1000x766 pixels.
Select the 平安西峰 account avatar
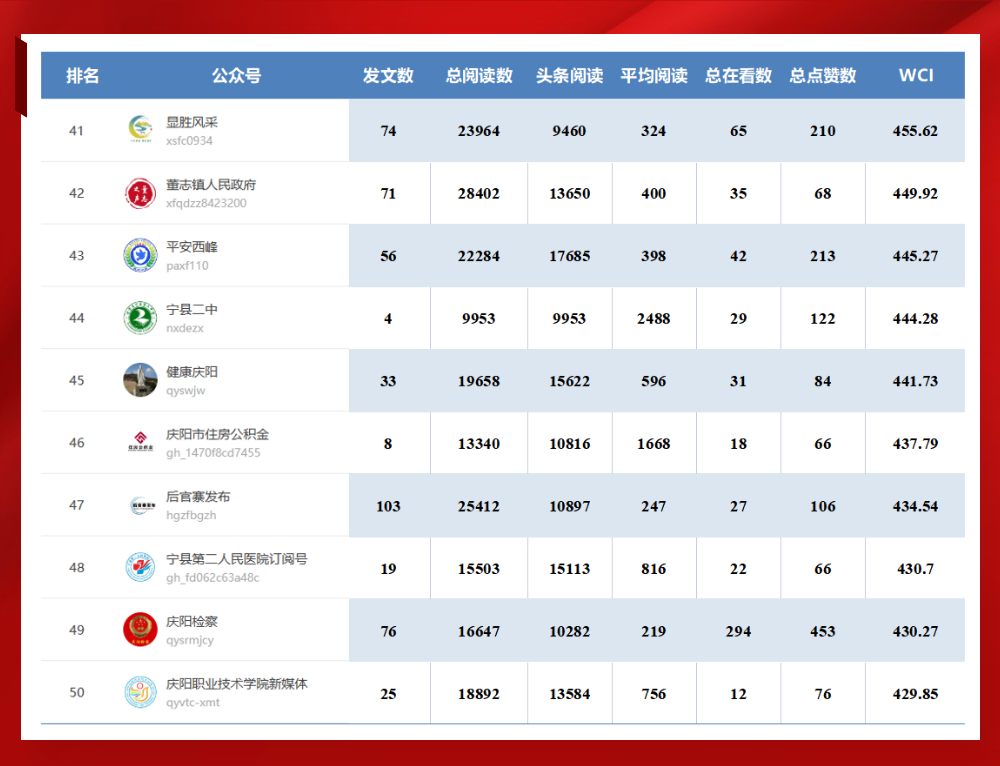(x=140, y=255)
